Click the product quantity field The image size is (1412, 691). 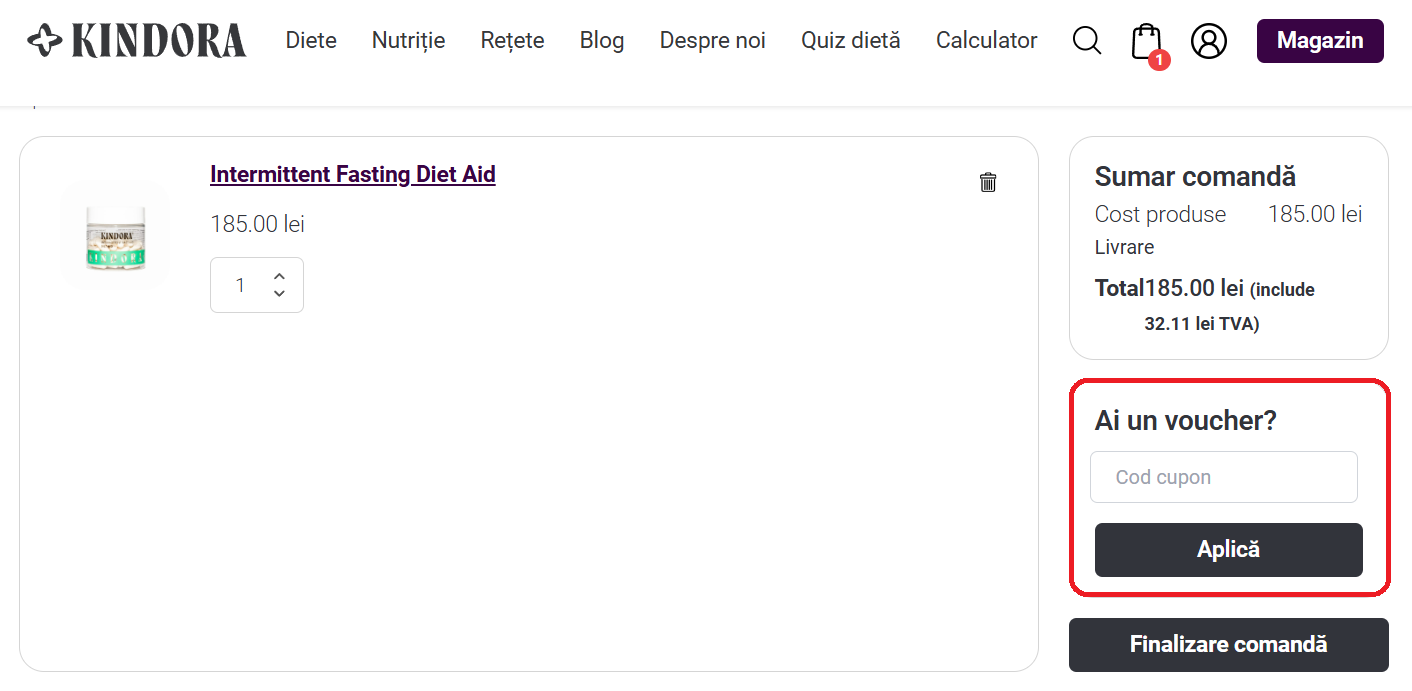241,286
